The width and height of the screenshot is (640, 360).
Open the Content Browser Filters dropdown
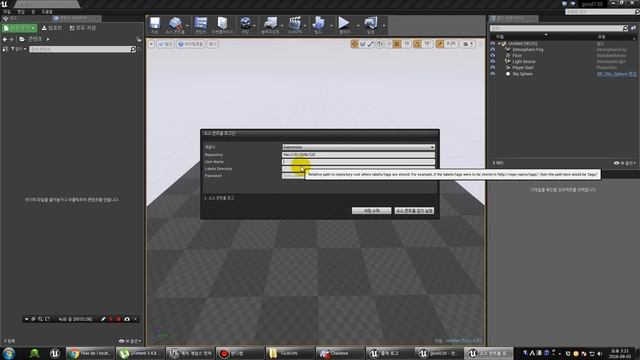point(19,49)
